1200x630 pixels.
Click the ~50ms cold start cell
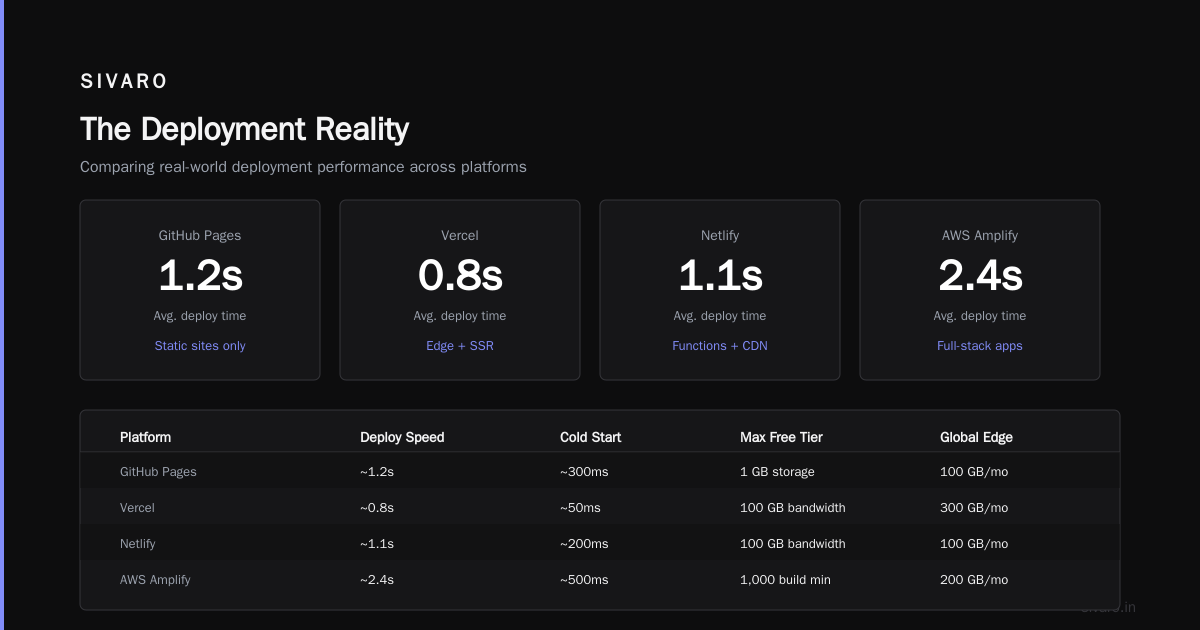coord(580,508)
